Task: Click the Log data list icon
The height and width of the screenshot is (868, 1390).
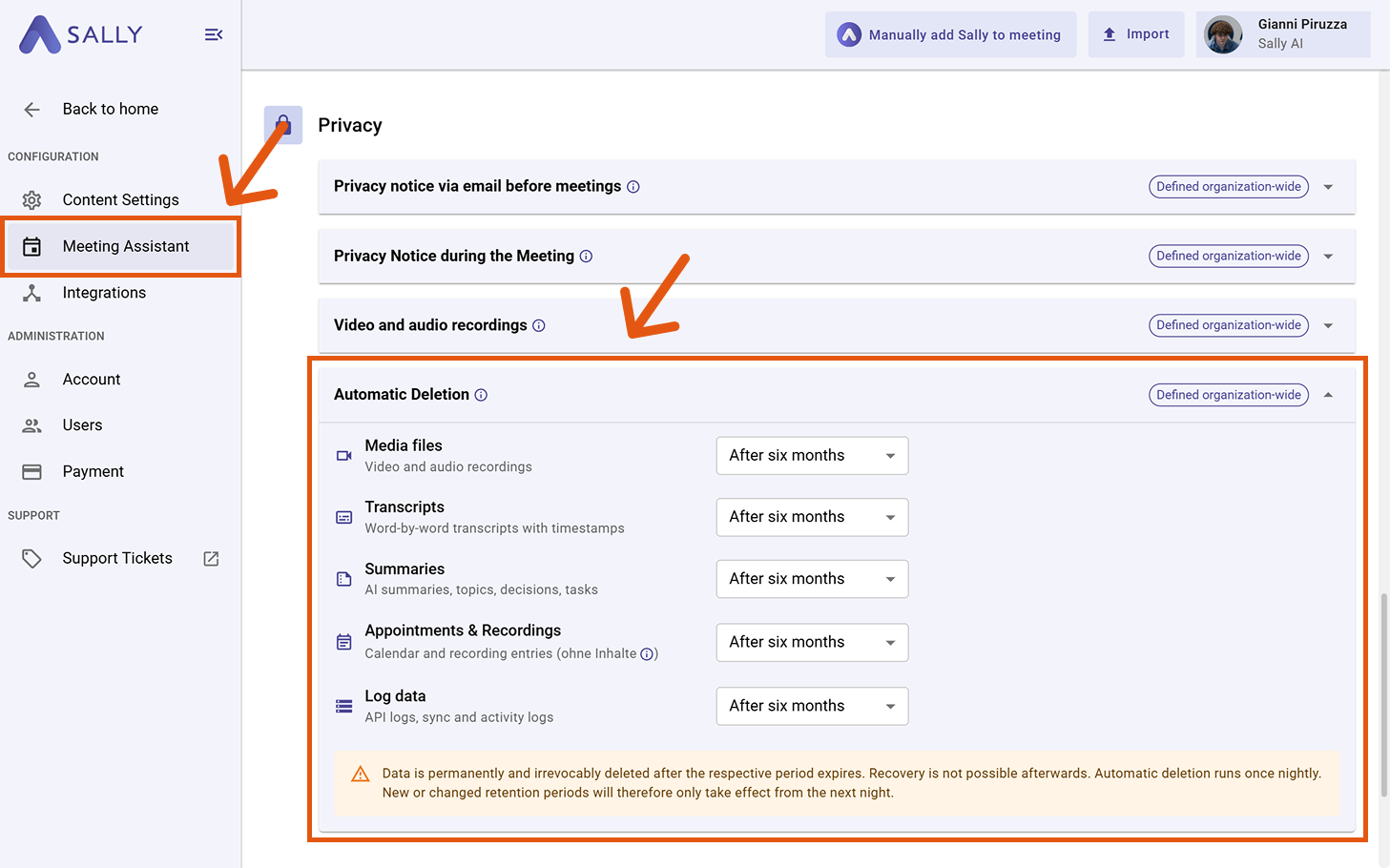Action: click(343, 706)
